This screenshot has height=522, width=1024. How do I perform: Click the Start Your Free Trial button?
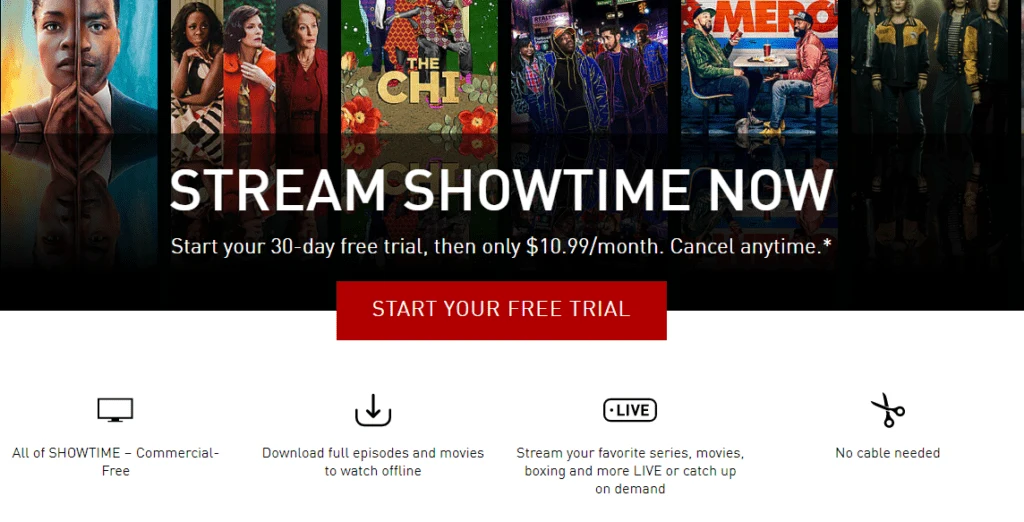click(x=501, y=310)
